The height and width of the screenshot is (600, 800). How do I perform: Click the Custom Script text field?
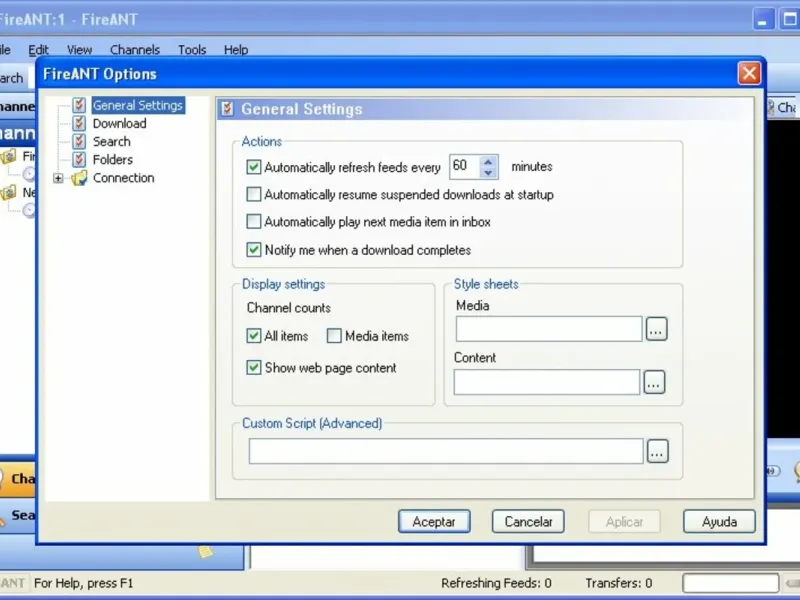[446, 451]
